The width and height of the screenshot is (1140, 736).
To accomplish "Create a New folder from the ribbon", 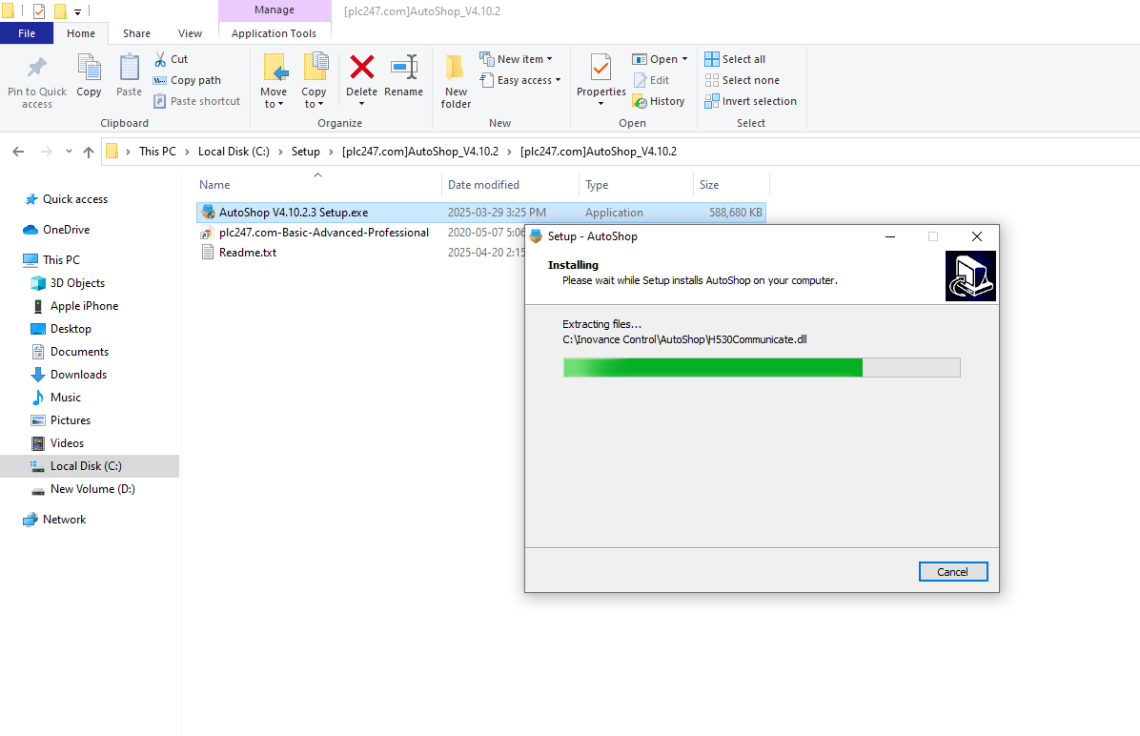I will [456, 81].
